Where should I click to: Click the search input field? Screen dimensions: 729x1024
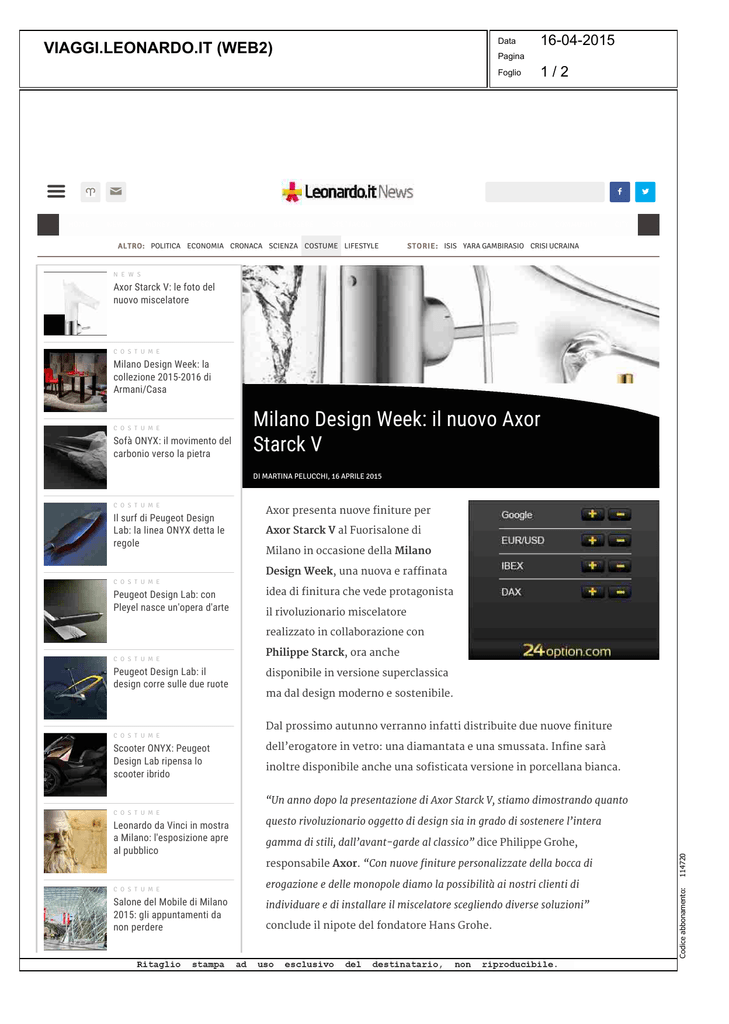pos(544,191)
